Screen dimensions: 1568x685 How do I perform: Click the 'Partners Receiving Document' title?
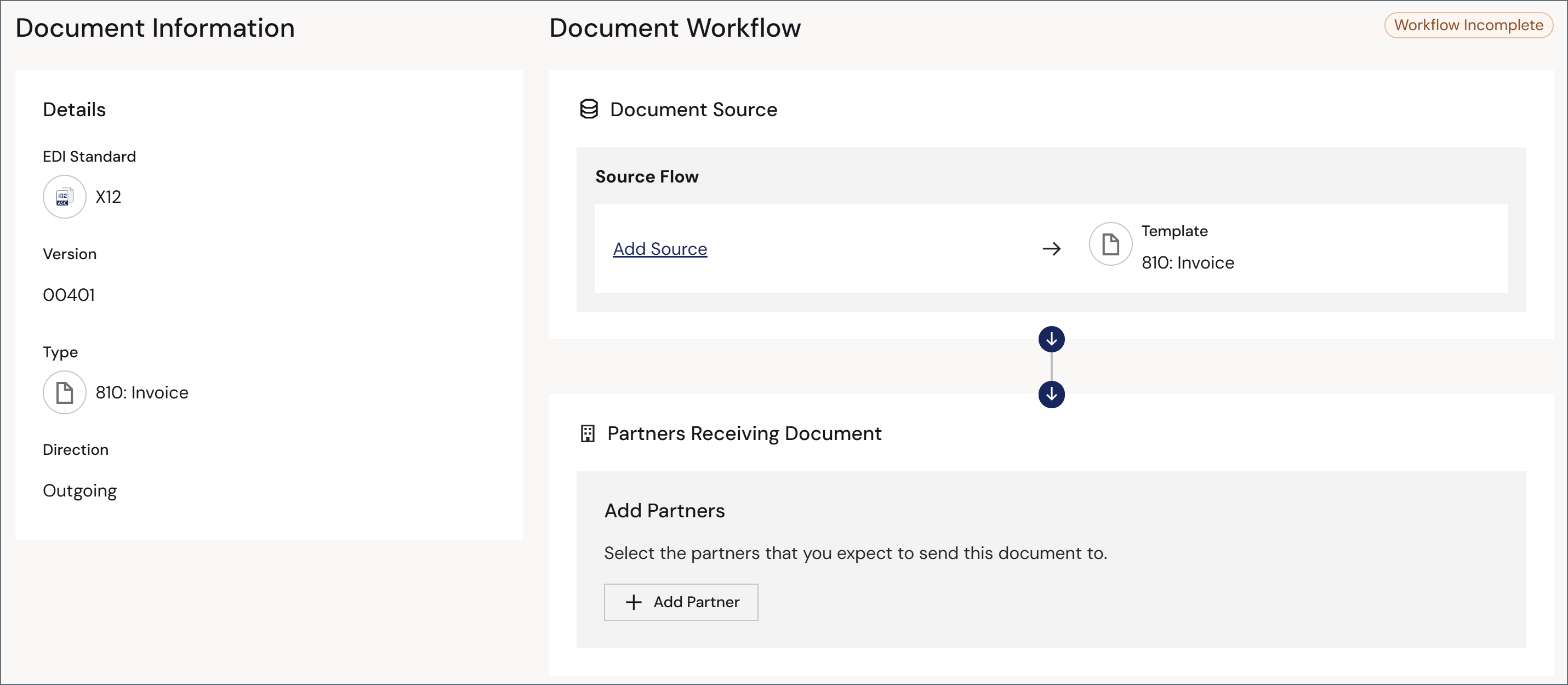[x=744, y=433]
